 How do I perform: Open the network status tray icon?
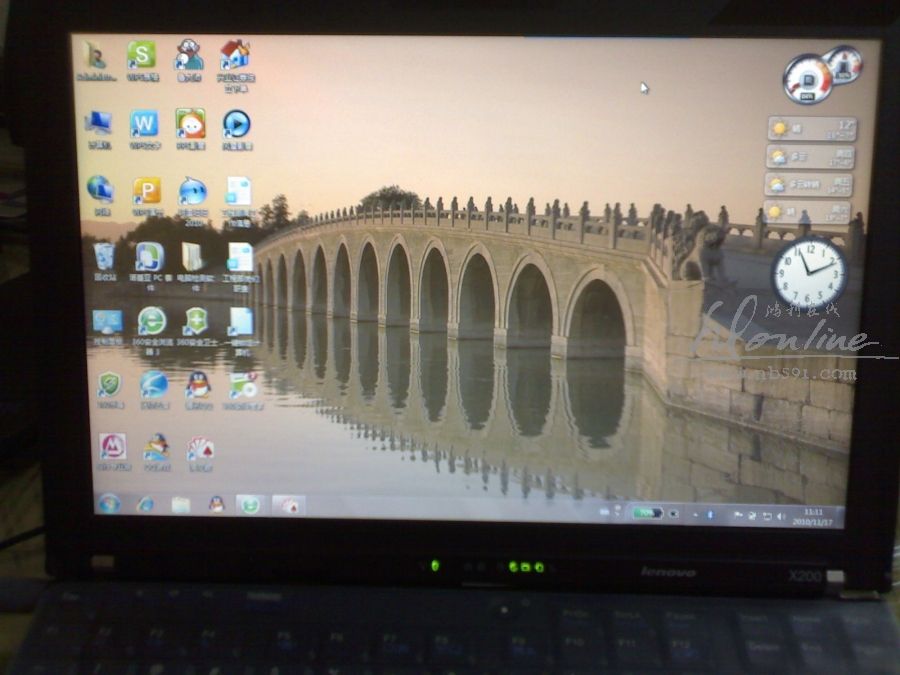(x=766, y=516)
